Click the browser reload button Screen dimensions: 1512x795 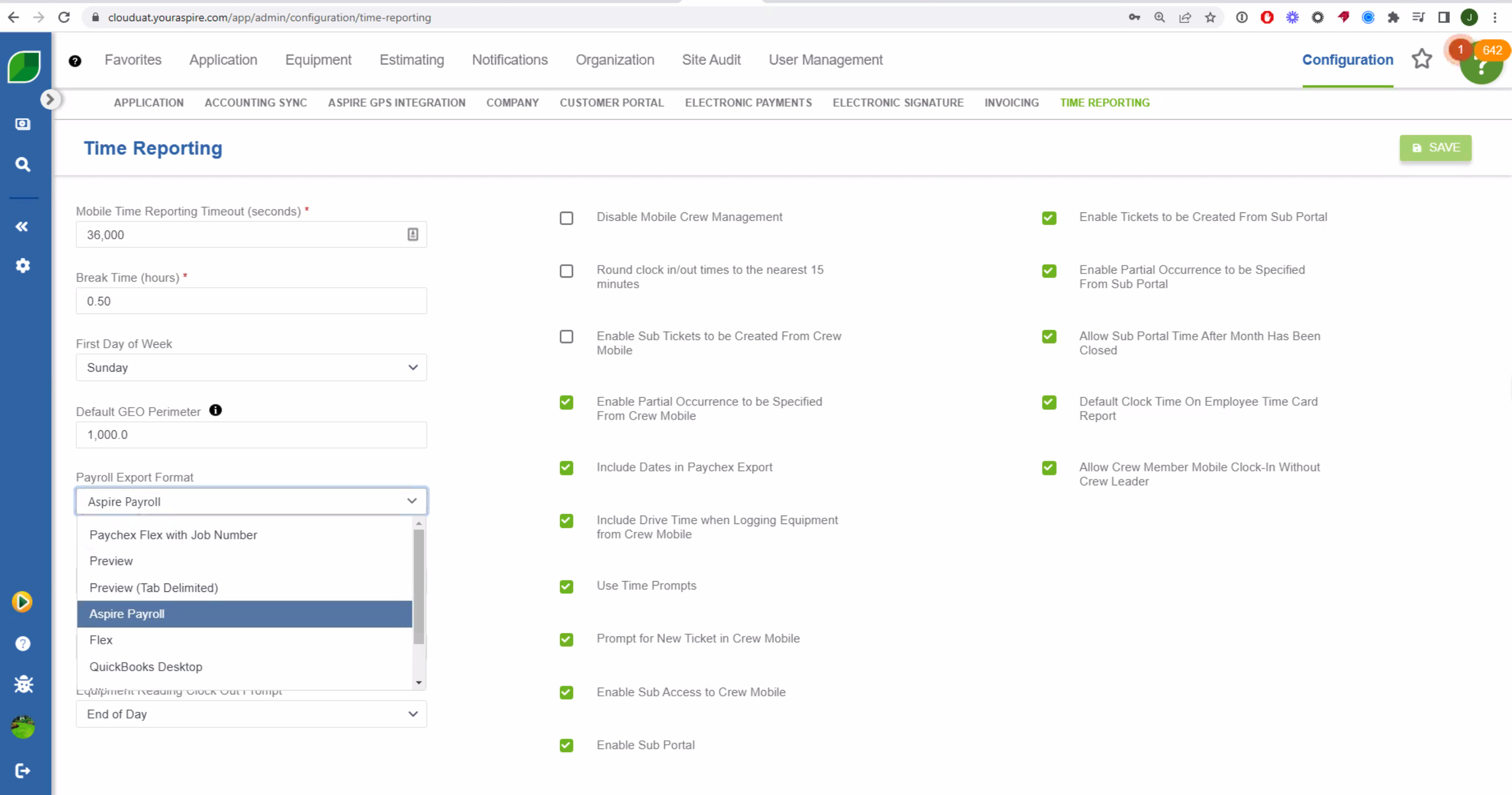tap(64, 17)
